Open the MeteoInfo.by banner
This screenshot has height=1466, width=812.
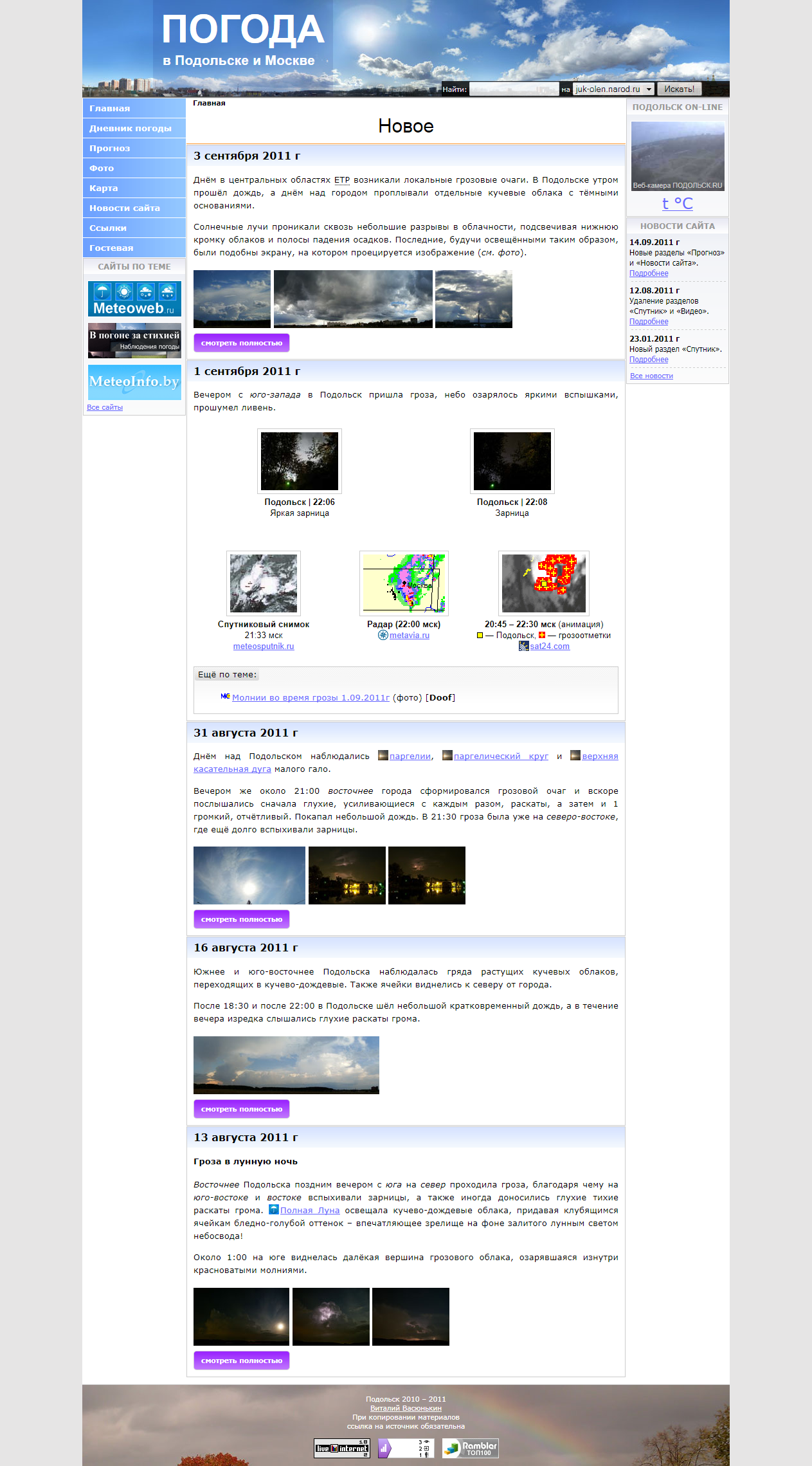pos(134,382)
